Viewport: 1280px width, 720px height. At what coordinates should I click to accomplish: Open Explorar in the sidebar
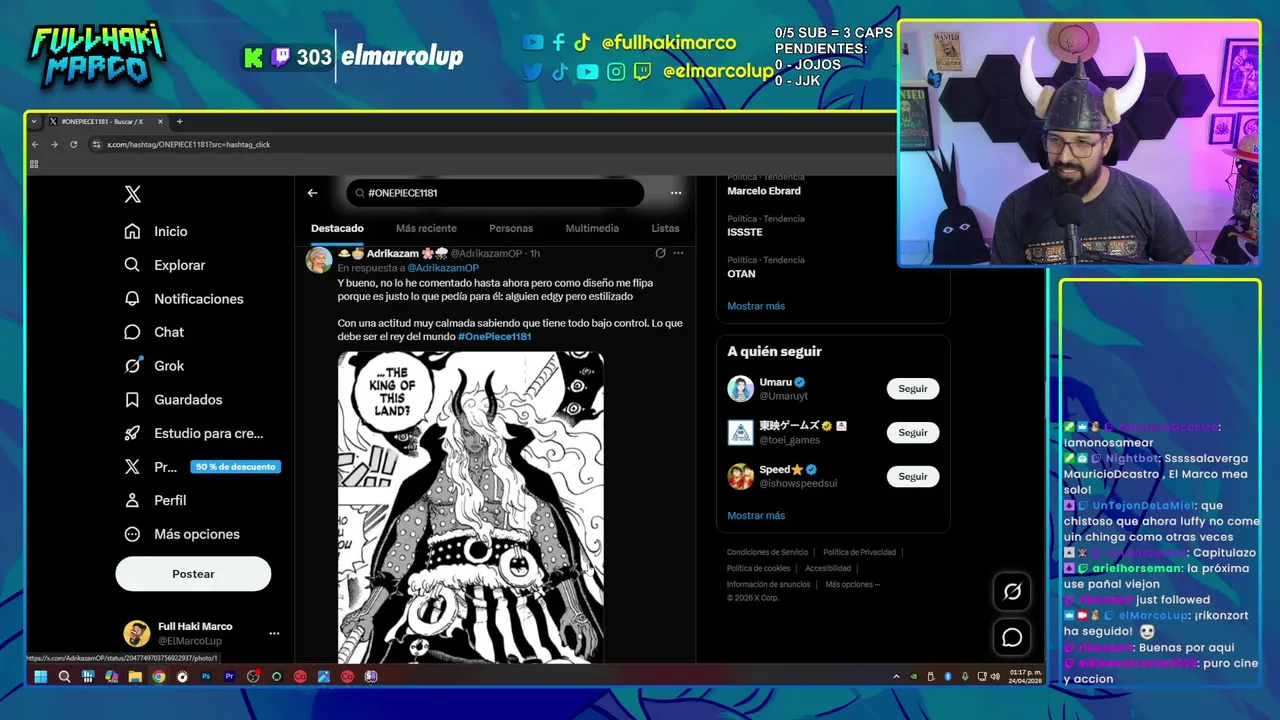point(165,265)
